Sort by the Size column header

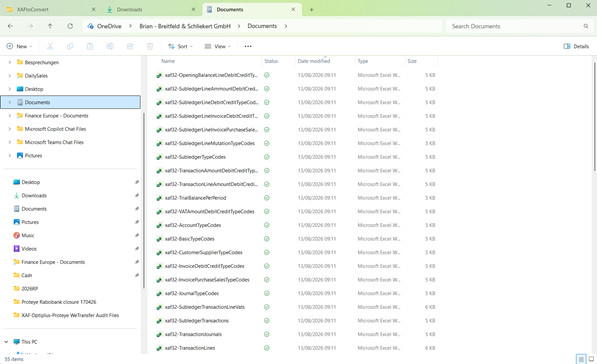(x=412, y=61)
